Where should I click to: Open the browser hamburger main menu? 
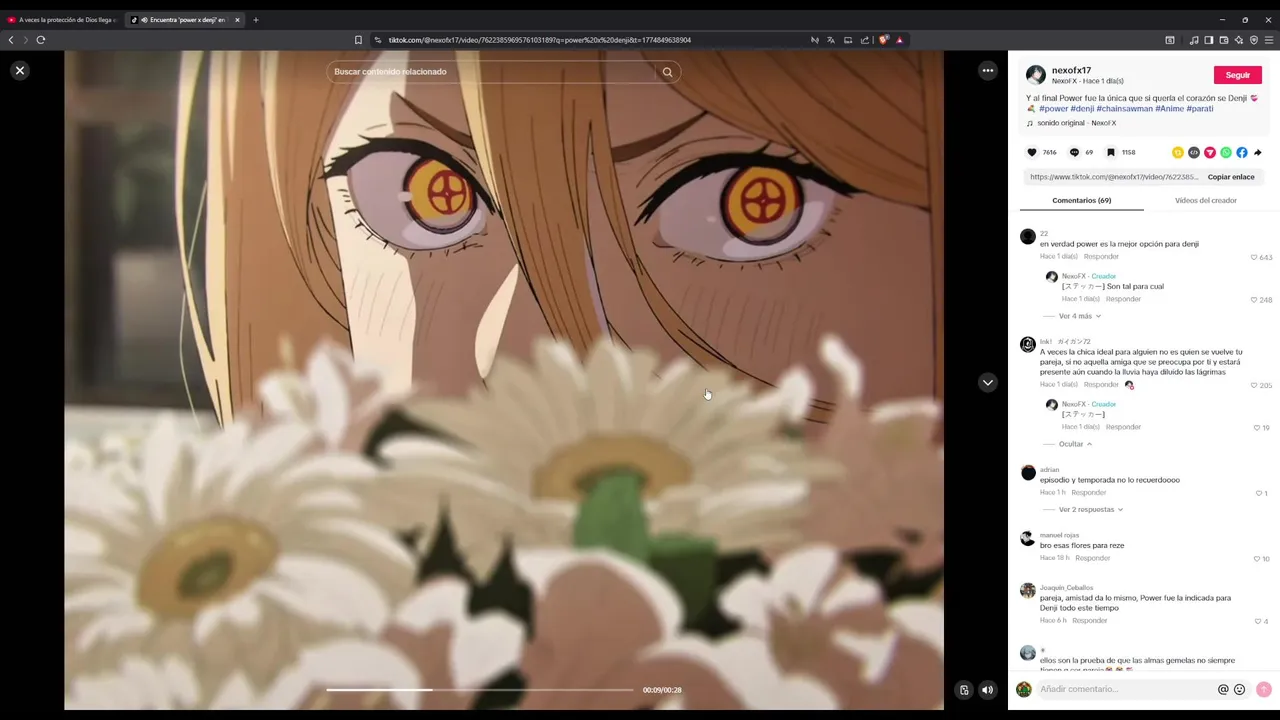(x=1270, y=40)
